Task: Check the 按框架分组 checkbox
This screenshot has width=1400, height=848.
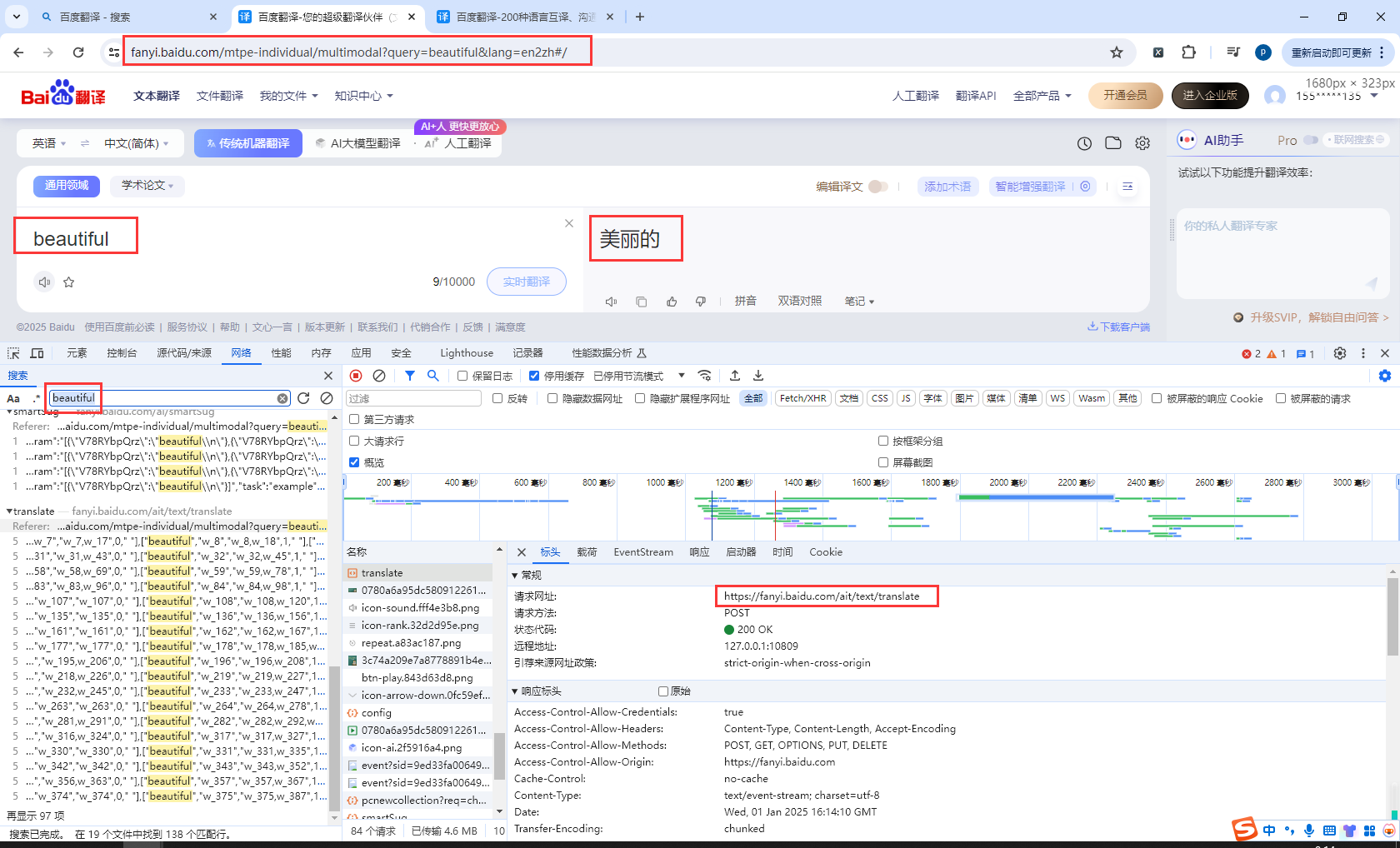Action: point(883,441)
